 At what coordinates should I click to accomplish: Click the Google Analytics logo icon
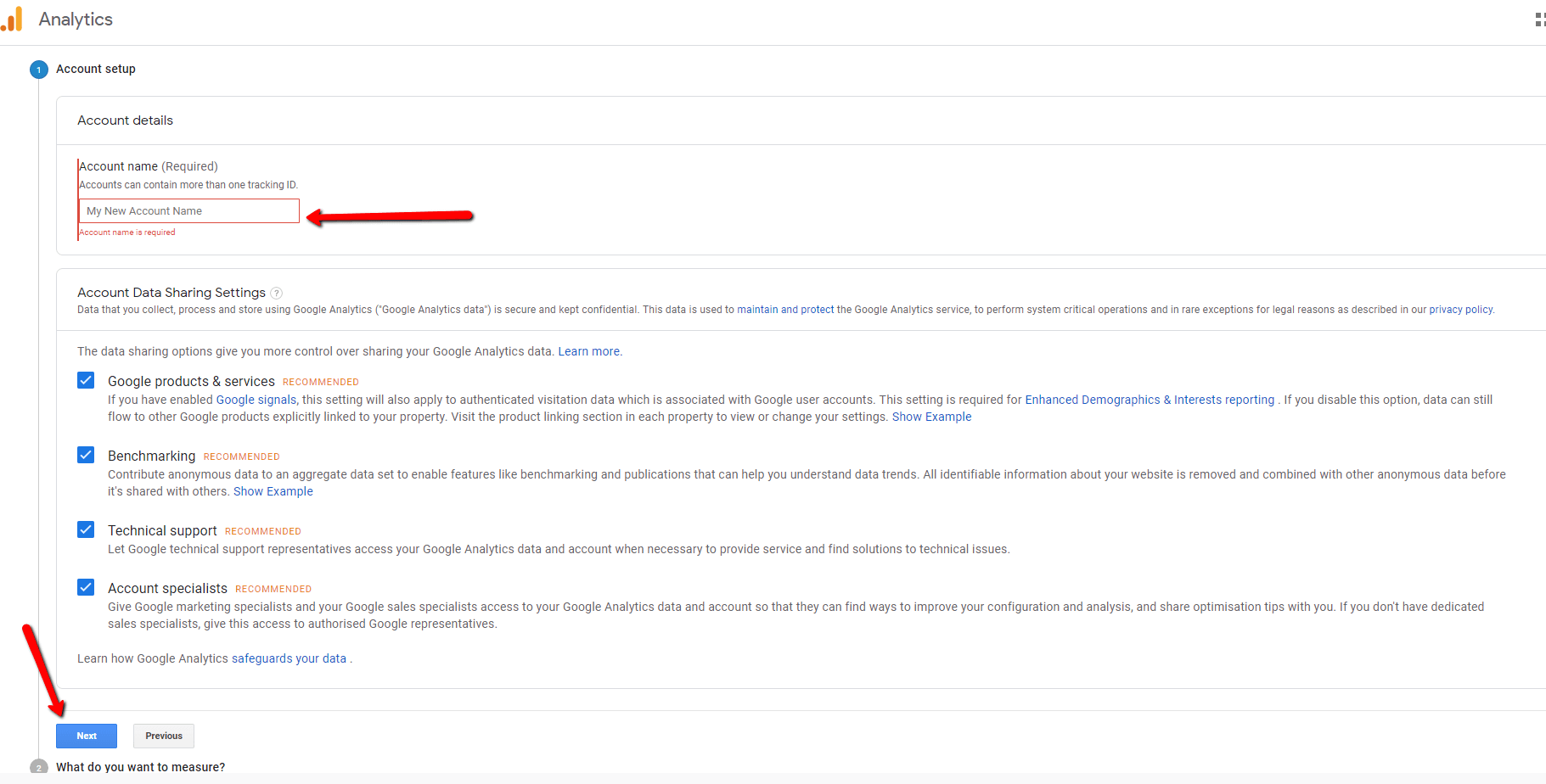tap(12, 19)
